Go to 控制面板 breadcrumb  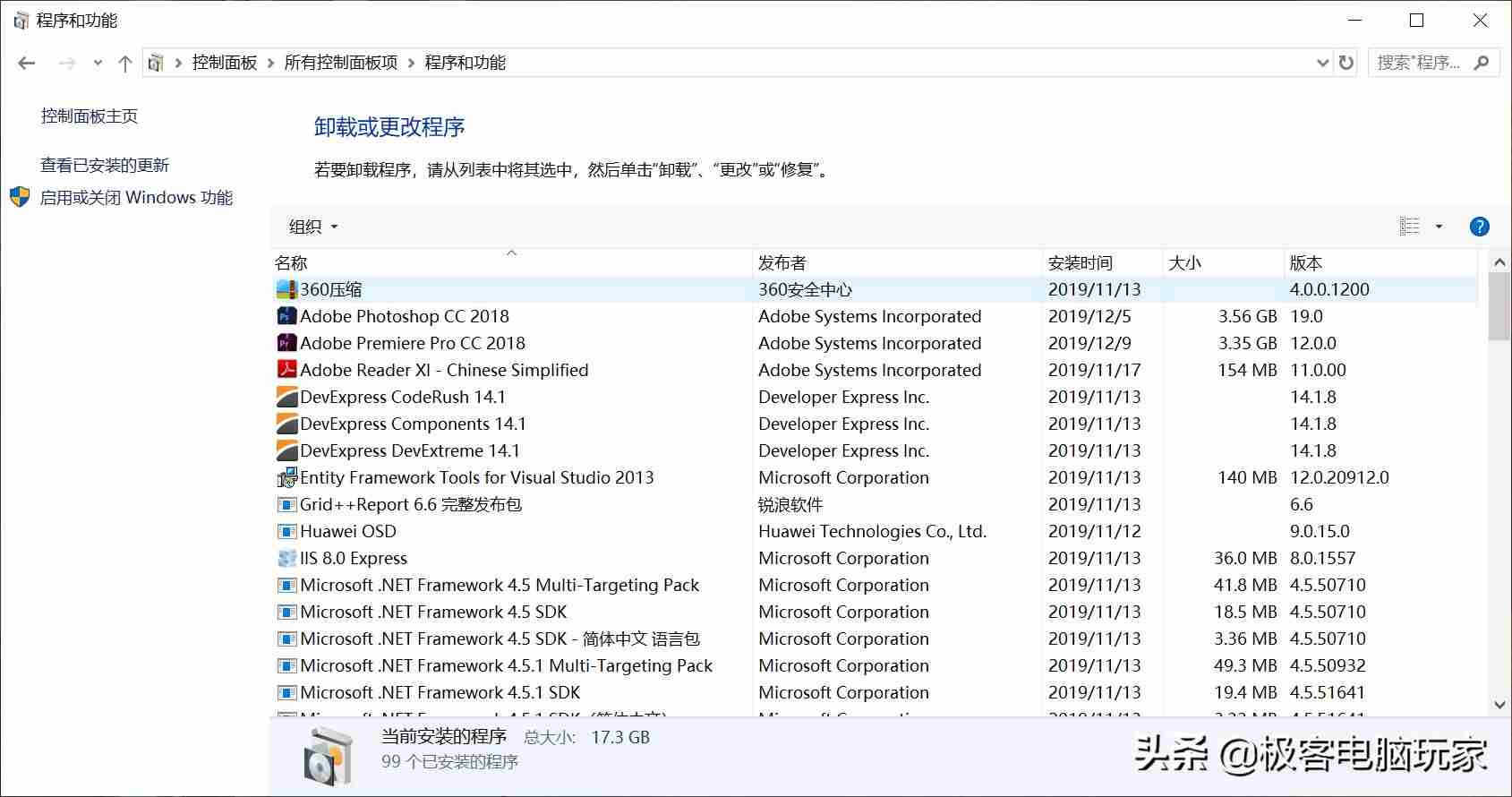pyautogui.click(x=225, y=63)
